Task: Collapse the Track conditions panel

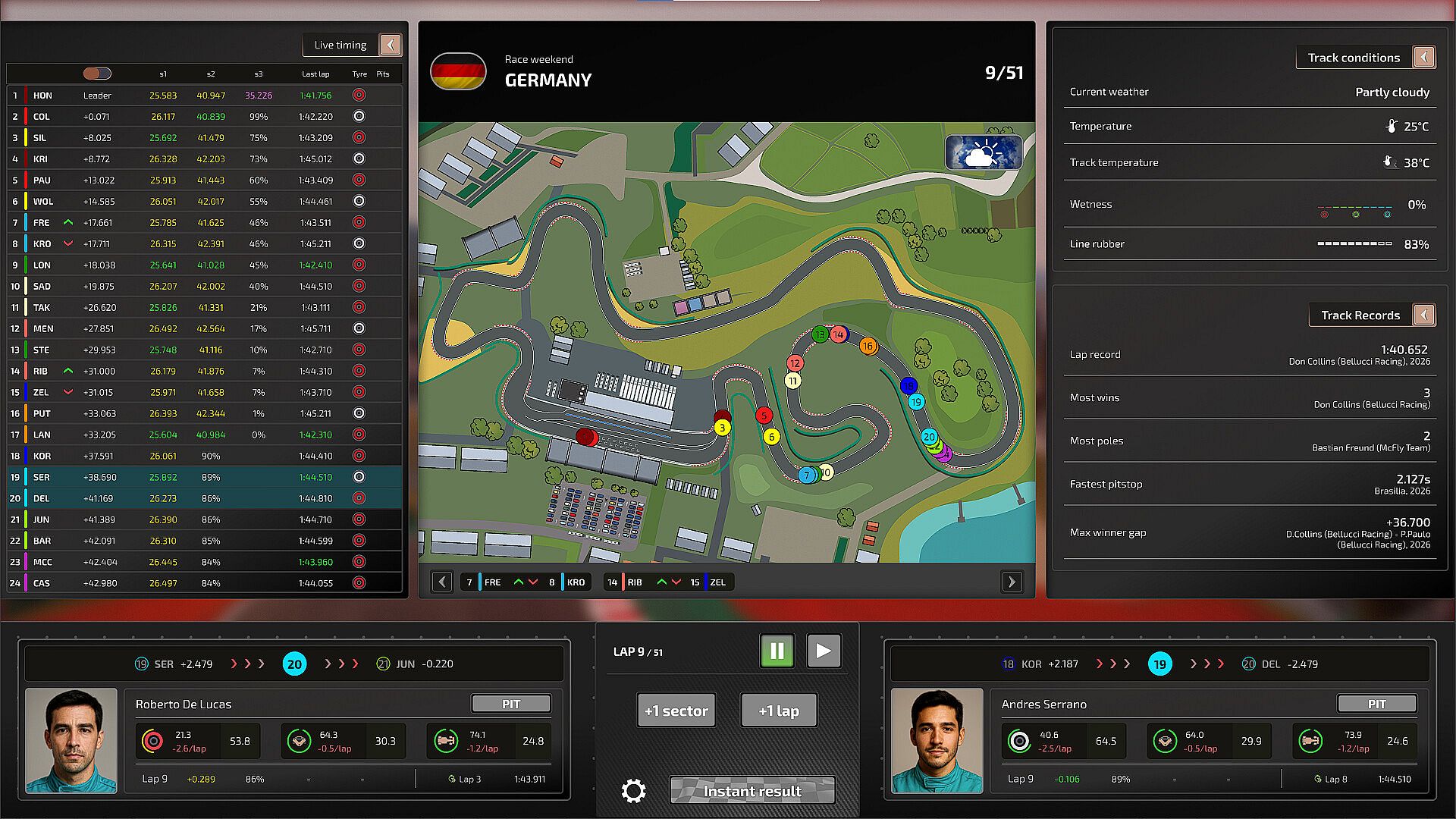Action: click(1424, 58)
